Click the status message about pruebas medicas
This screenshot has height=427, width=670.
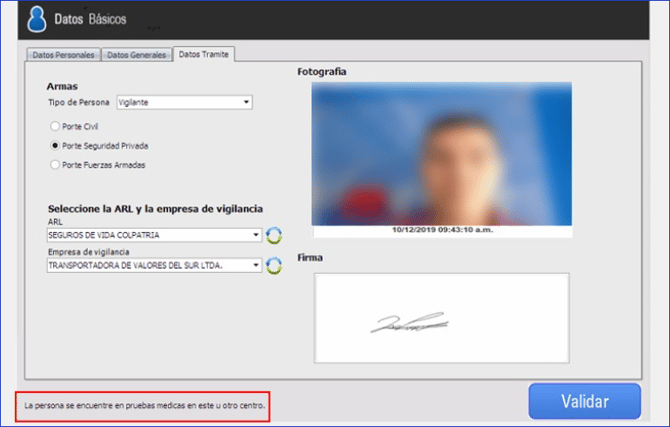tap(144, 406)
